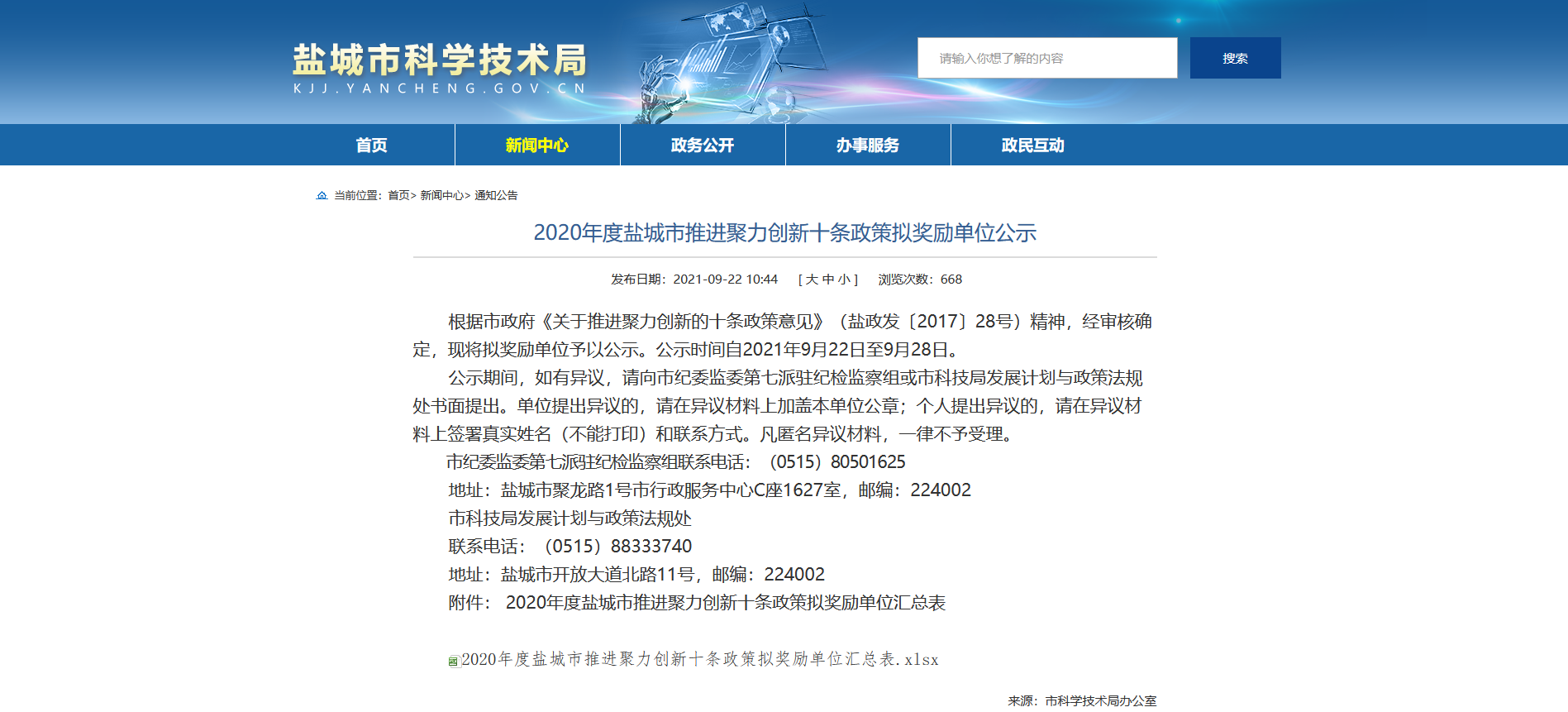Select 办事服务 in the main menu
Image resolution: width=1568 pixels, height=712 pixels.
click(867, 146)
